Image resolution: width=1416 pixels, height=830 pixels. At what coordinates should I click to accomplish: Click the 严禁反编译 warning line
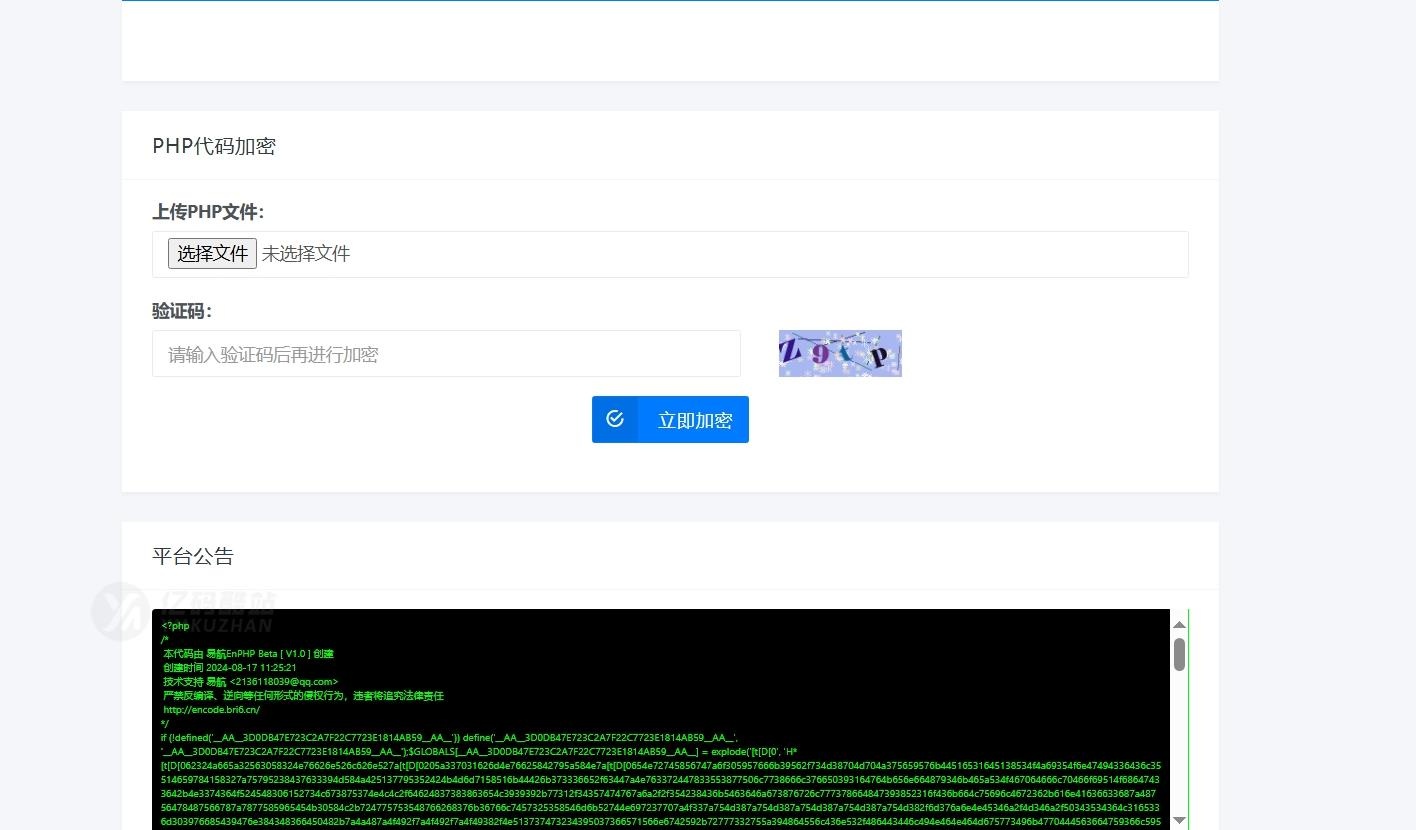tap(303, 695)
